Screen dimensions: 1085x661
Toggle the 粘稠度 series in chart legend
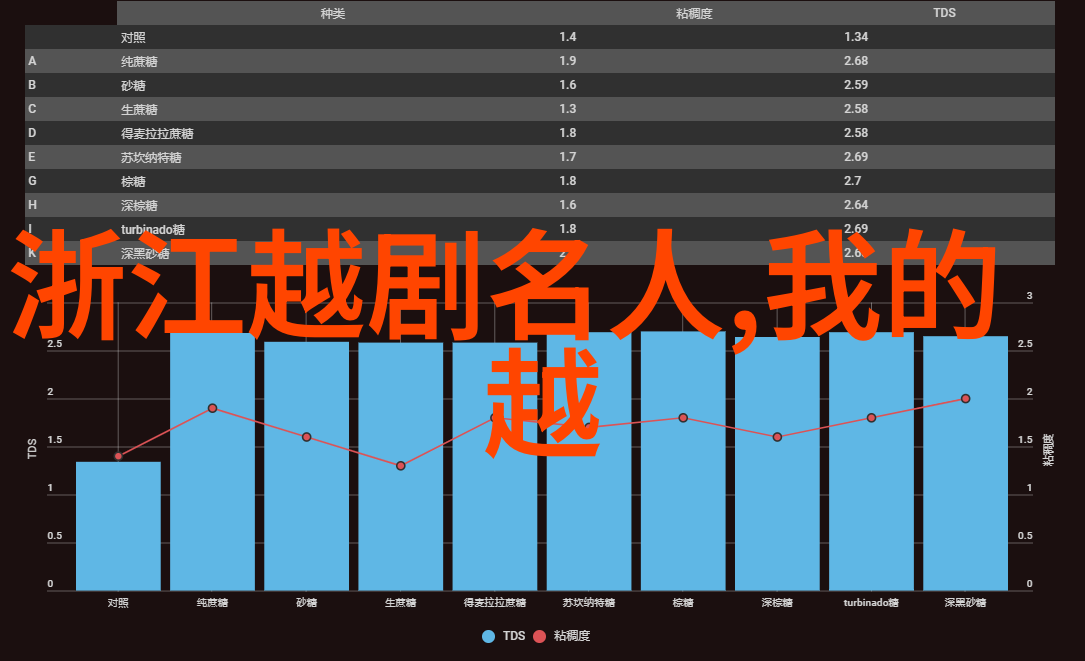click(562, 636)
